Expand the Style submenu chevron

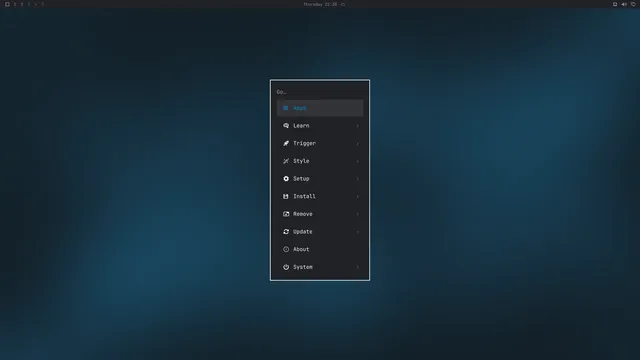click(x=358, y=161)
